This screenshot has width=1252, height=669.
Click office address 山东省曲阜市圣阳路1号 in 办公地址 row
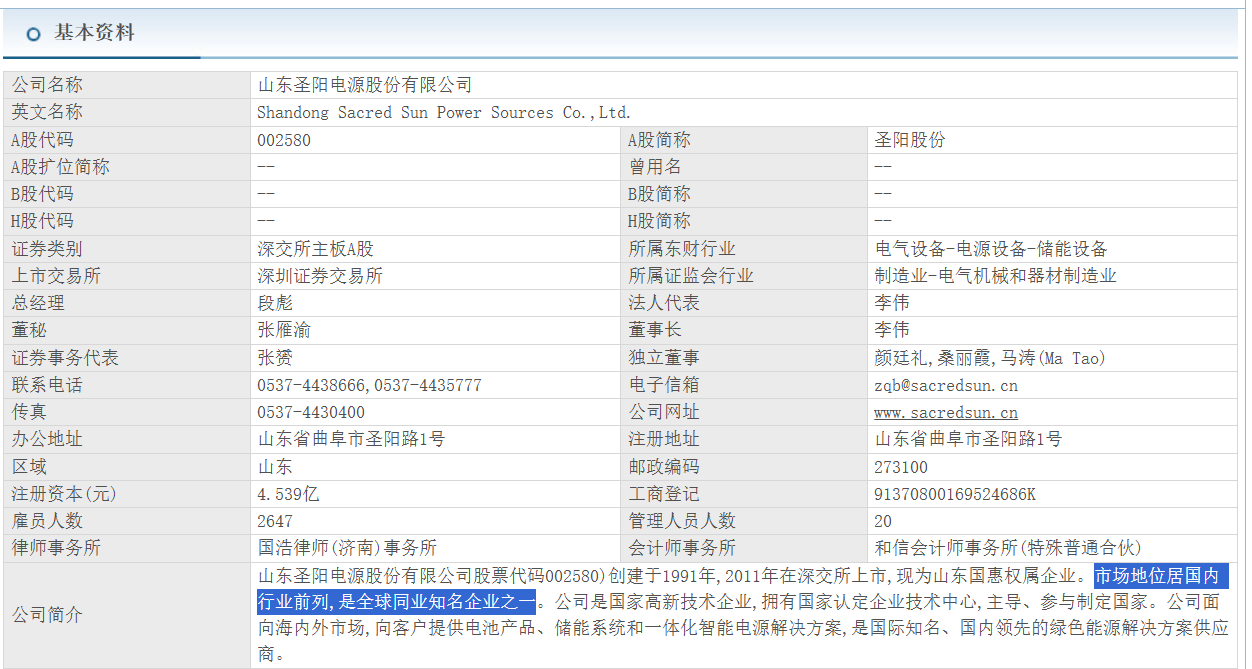[352, 439]
